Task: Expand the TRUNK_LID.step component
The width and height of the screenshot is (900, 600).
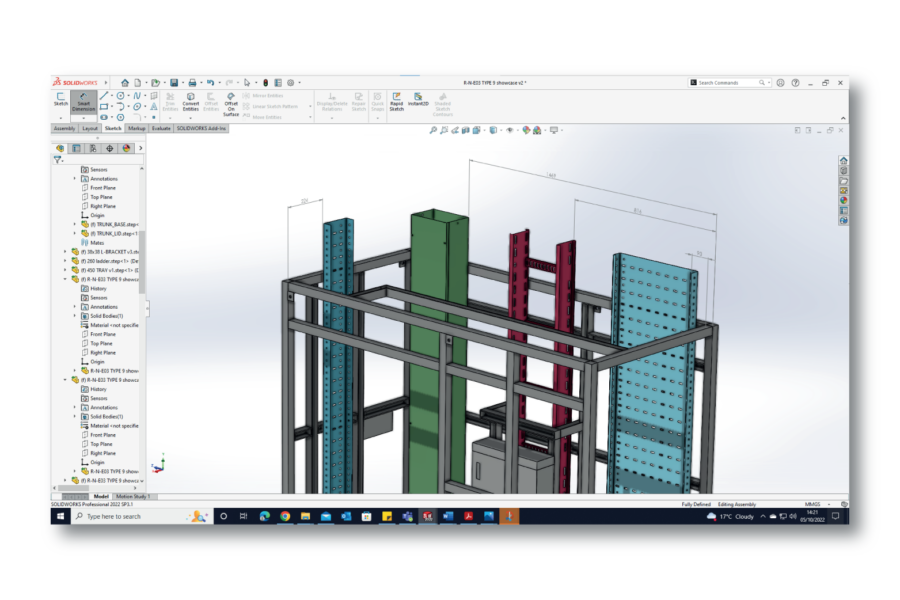Action: pos(75,234)
